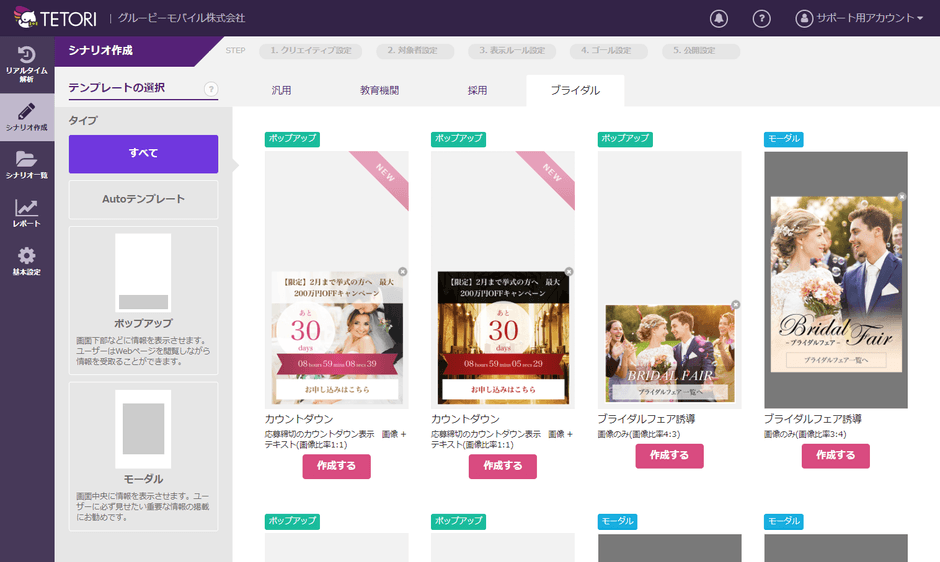Viewport: 940px width, 562px height.
Task: Select the dark gold countdown template thumbnail
Action: click(x=502, y=337)
